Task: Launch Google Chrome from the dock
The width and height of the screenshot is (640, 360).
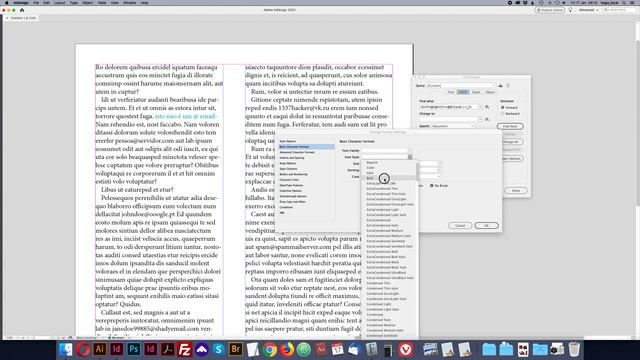Action: click(x=270, y=349)
